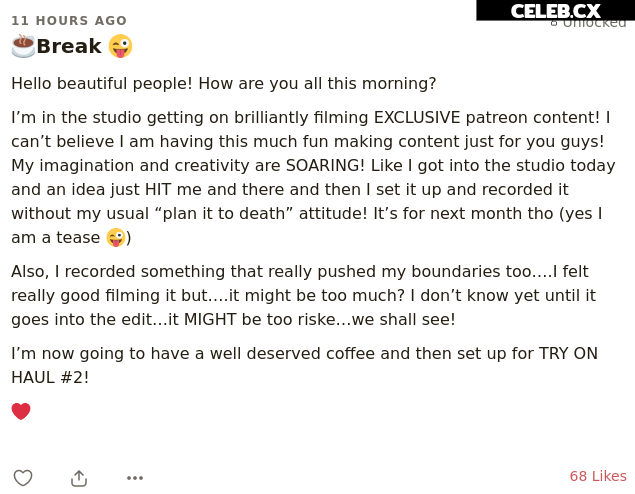Click the 'TRY ON HAUL #2!' text
Image resolution: width=635 pixels, height=494 pixels.
(x=305, y=365)
